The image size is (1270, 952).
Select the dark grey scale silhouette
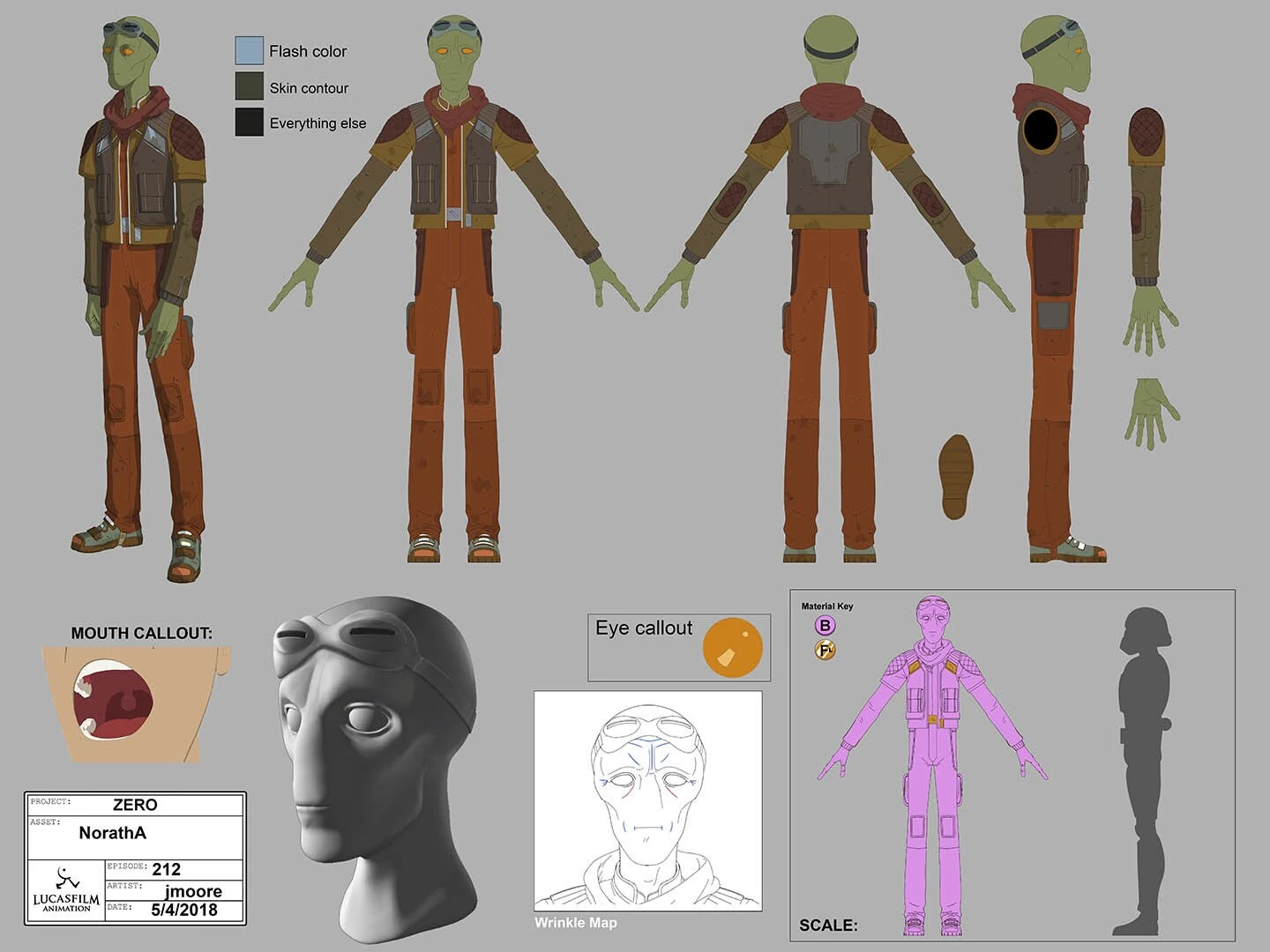(1143, 770)
